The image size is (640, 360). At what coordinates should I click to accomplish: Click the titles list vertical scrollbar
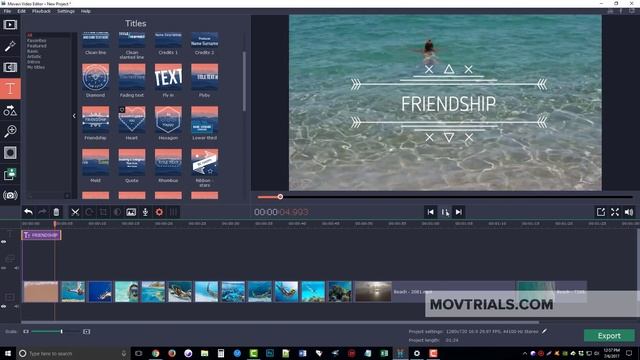(244, 81)
